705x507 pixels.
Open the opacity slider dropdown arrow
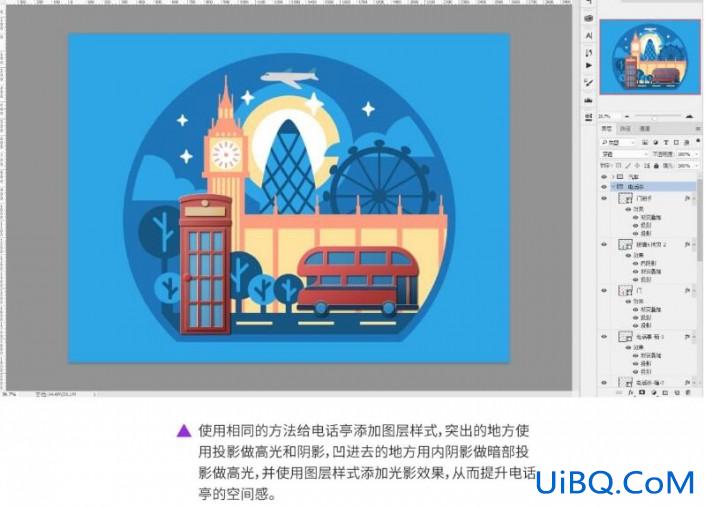coord(696,154)
